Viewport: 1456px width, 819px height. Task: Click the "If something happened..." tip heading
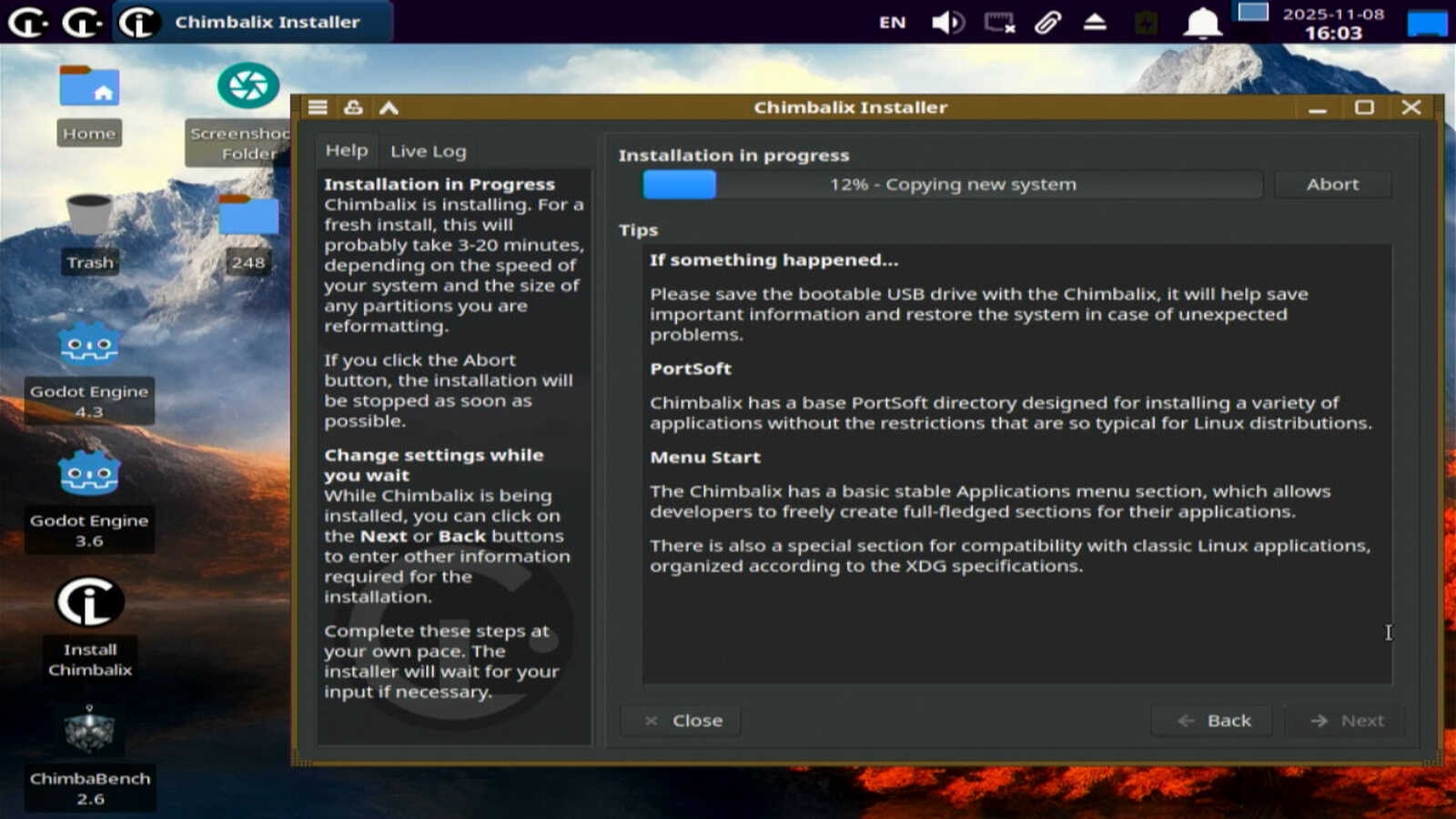[773, 260]
